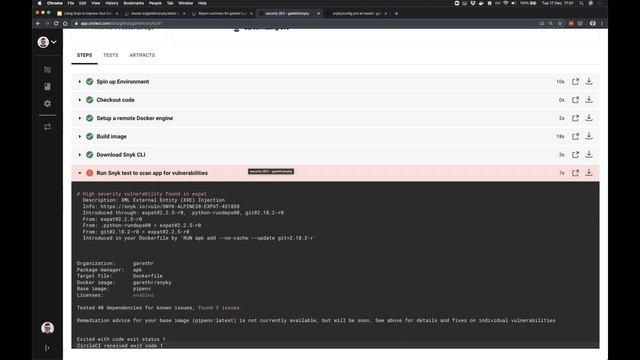
Task: Expand the Build image step
Action: coord(80,136)
